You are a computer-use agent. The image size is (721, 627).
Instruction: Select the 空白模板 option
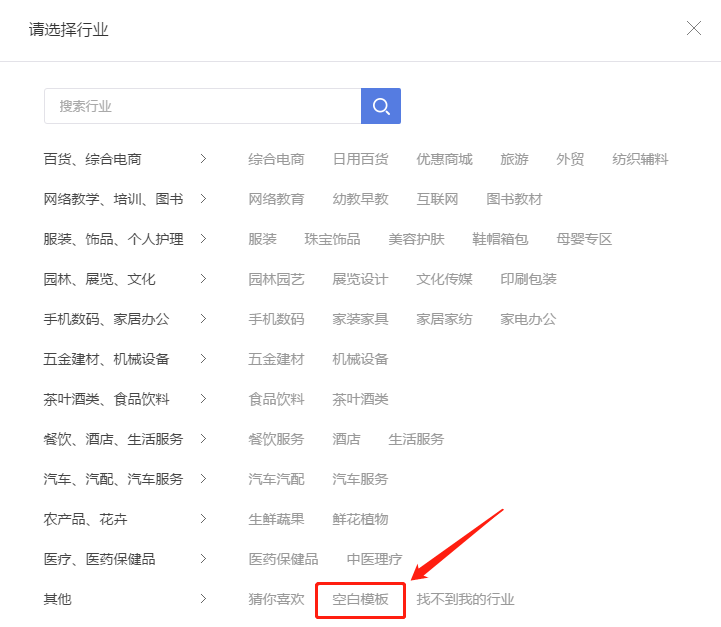[x=360, y=600]
